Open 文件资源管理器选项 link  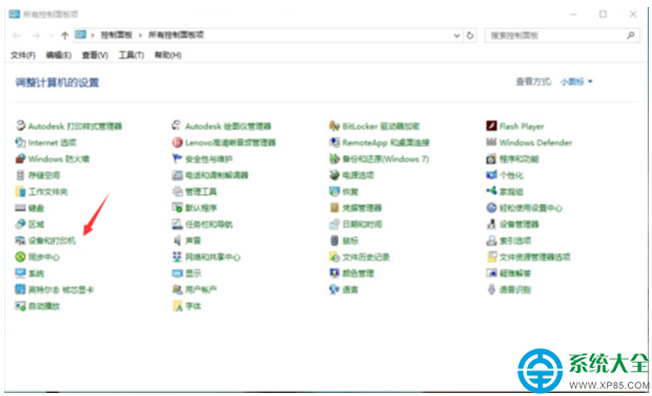coord(535,257)
